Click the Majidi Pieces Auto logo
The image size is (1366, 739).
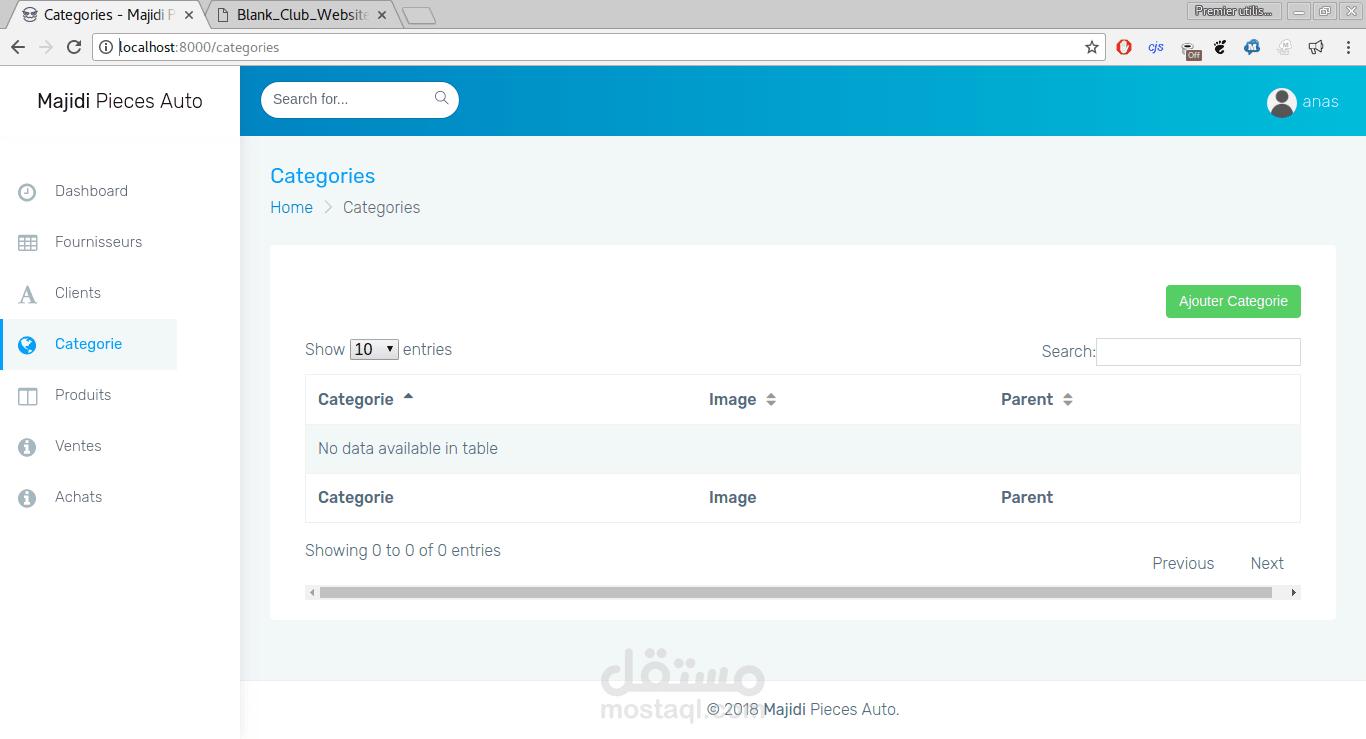pos(120,101)
